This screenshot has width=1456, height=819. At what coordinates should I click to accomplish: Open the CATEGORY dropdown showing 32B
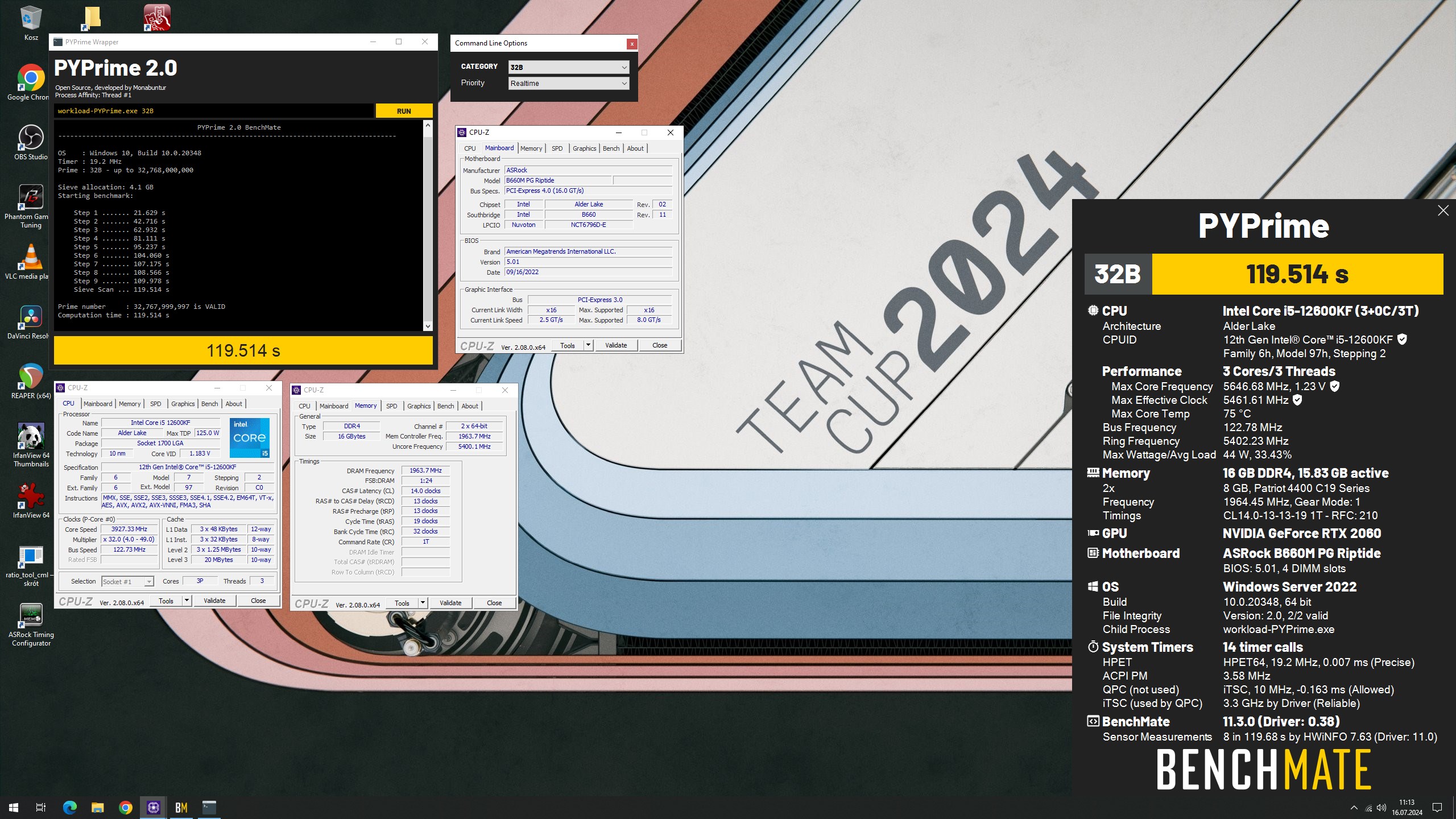[568, 67]
